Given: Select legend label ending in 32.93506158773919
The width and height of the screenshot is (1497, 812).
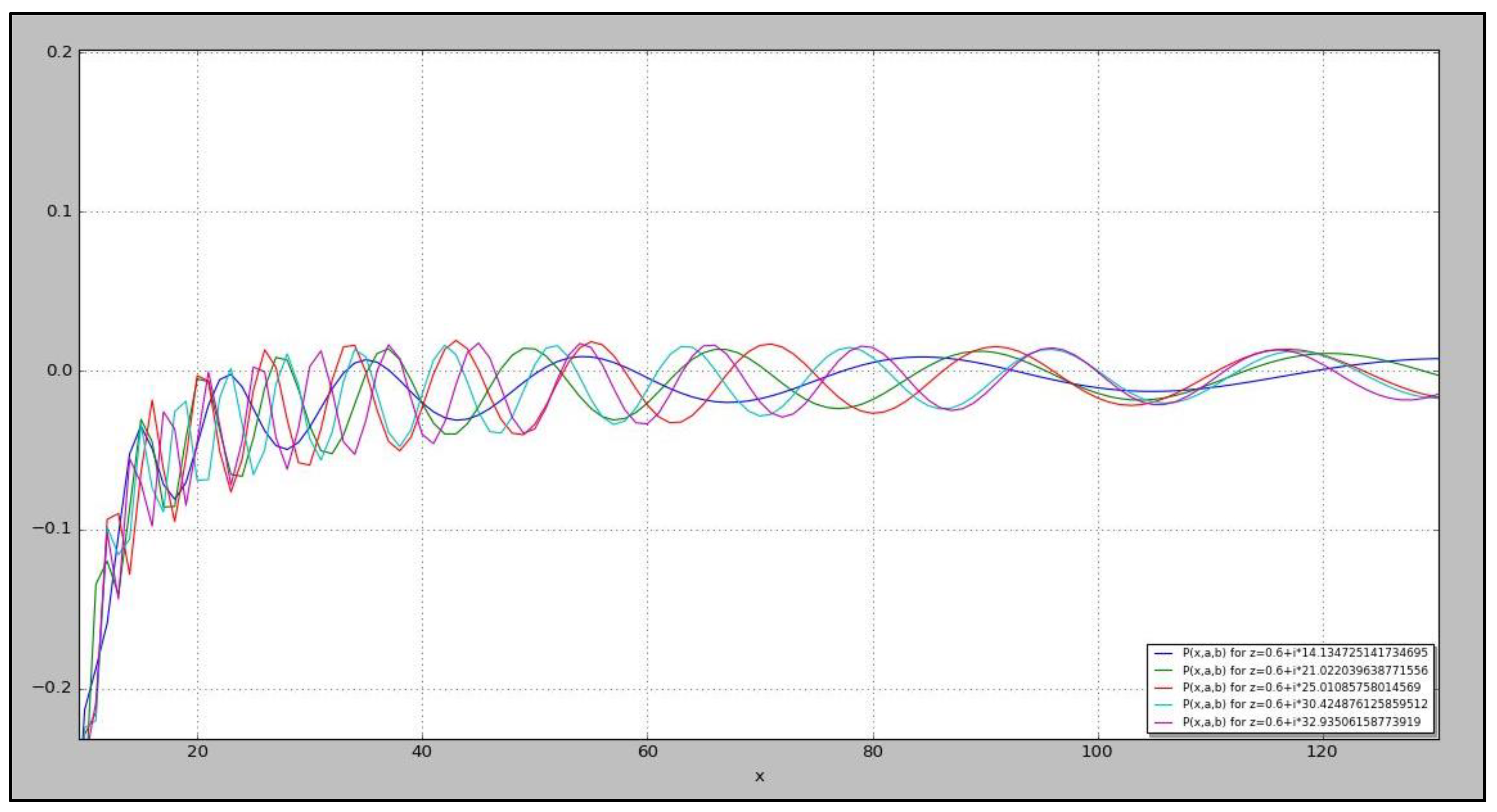Looking at the screenshot, I should [1302, 722].
